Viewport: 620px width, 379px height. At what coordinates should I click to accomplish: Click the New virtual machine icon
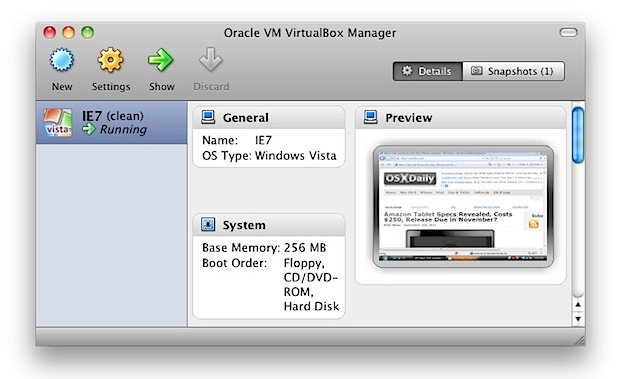click(62, 60)
